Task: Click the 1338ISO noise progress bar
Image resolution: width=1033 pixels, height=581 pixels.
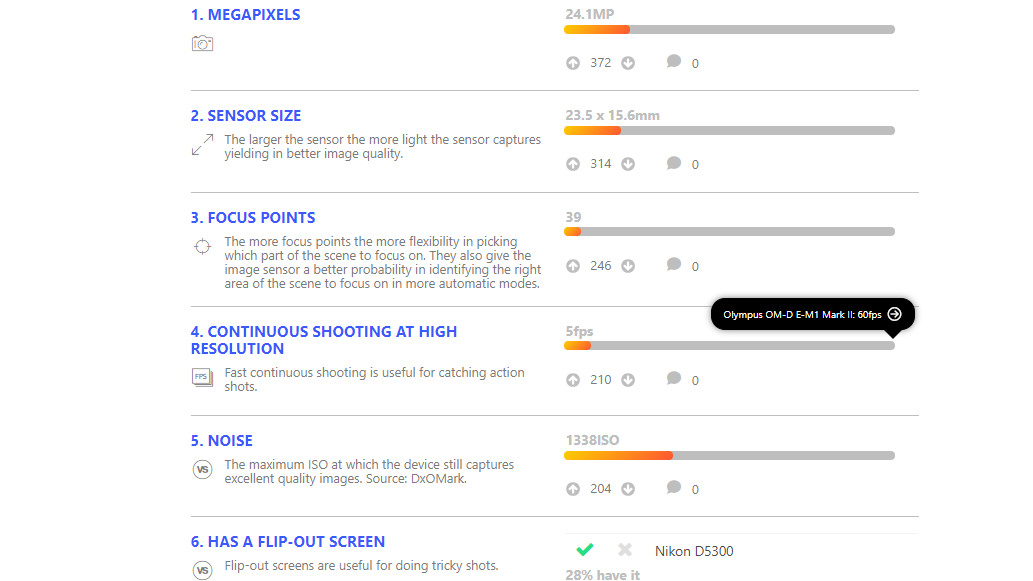Action: [x=729, y=456]
